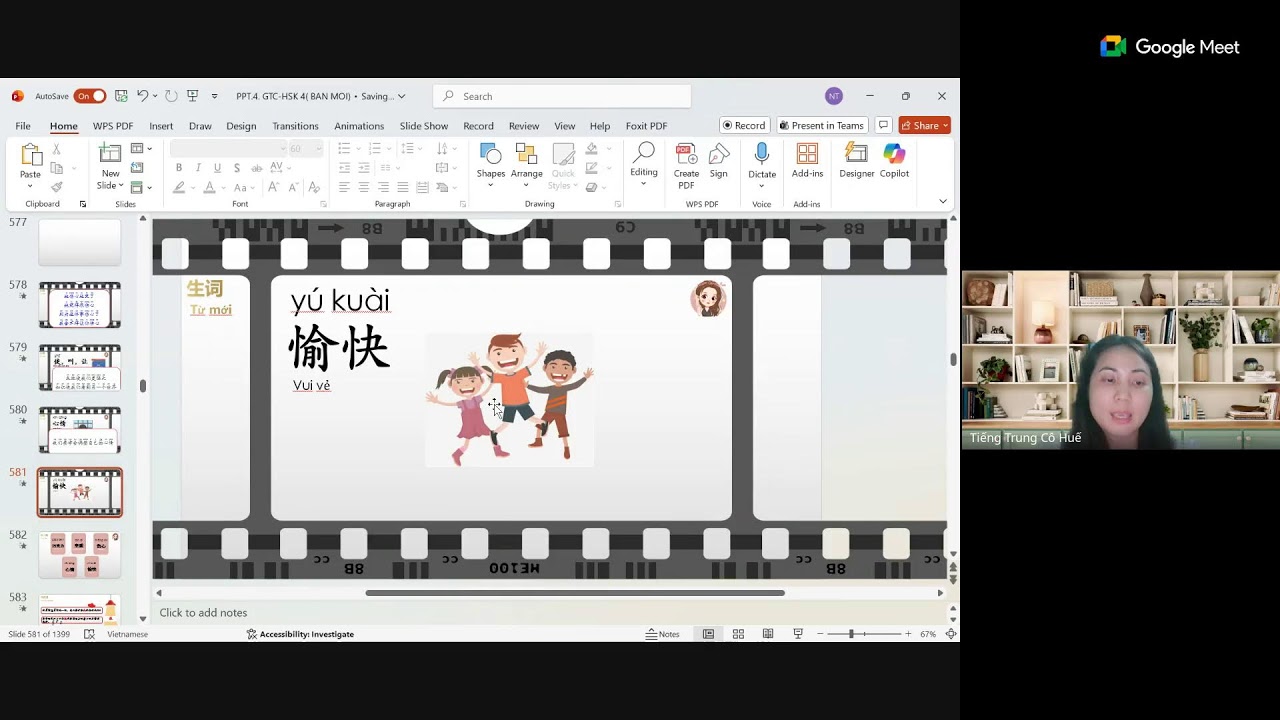Viewport: 1280px width, 720px height.
Task: Toggle text Shadow formatting
Action: click(236, 168)
